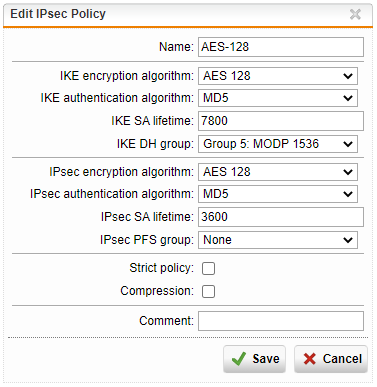Expand the IPsec authentication algorithm dropdown
The image size is (377, 387).
pyautogui.click(x=278, y=194)
